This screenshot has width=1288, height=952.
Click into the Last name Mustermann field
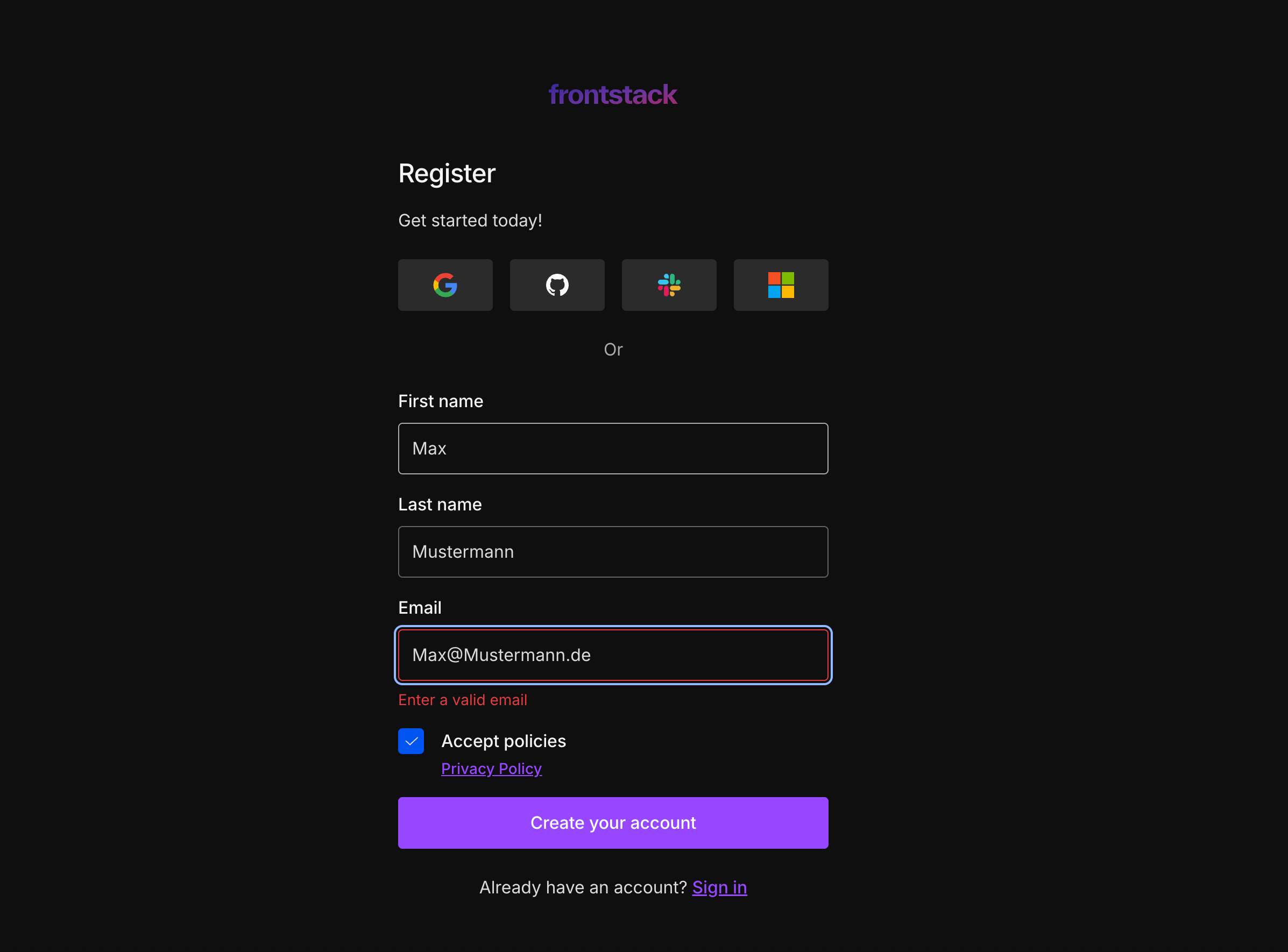613,551
